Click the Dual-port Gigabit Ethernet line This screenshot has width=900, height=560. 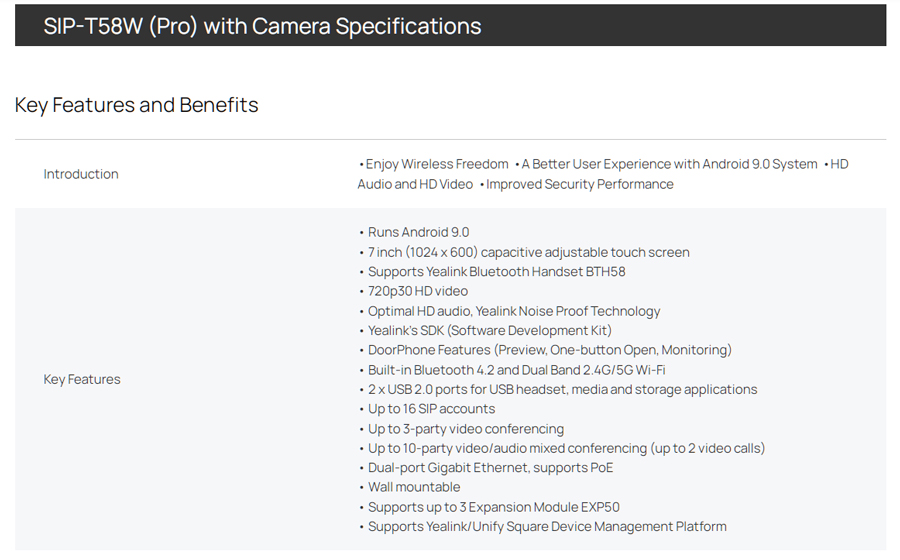[490, 468]
